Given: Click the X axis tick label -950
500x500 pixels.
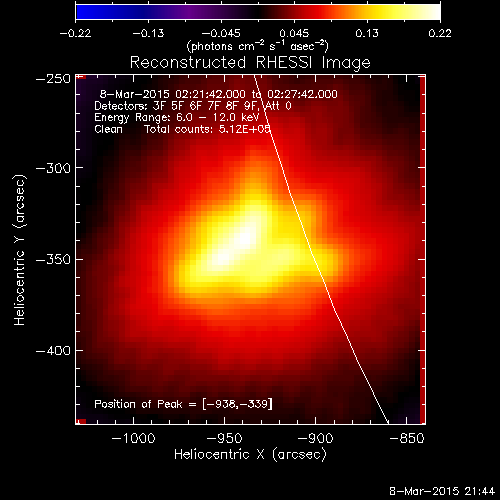Looking at the screenshot, I should [x=224, y=438].
